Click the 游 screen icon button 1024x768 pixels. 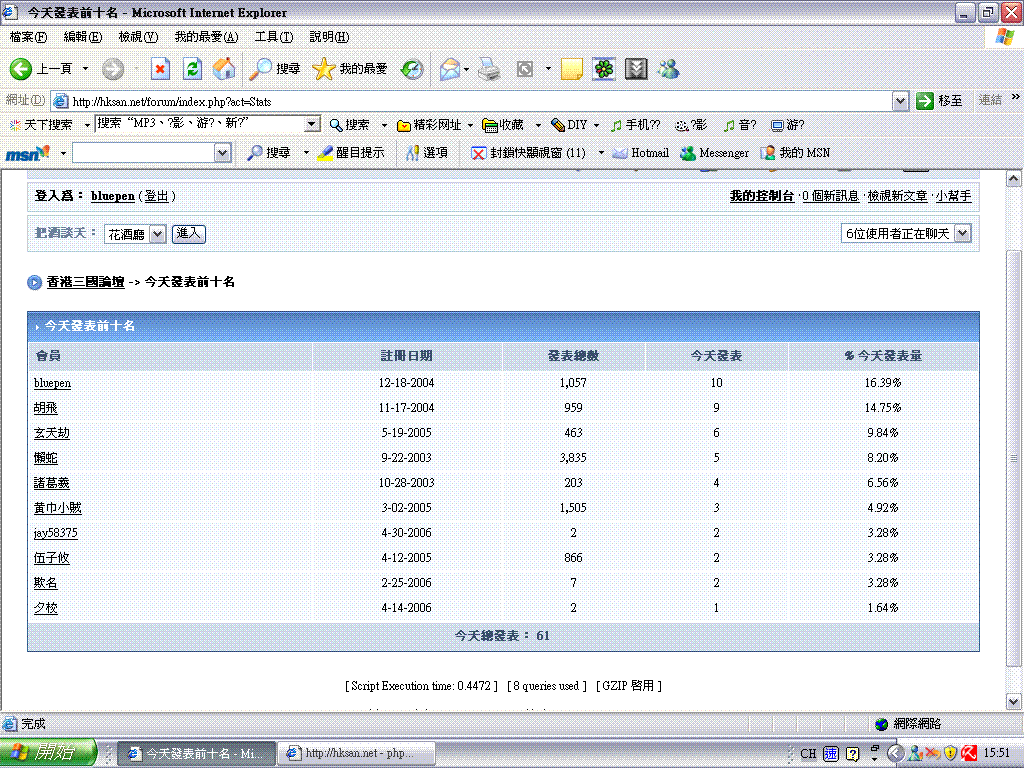click(788, 125)
